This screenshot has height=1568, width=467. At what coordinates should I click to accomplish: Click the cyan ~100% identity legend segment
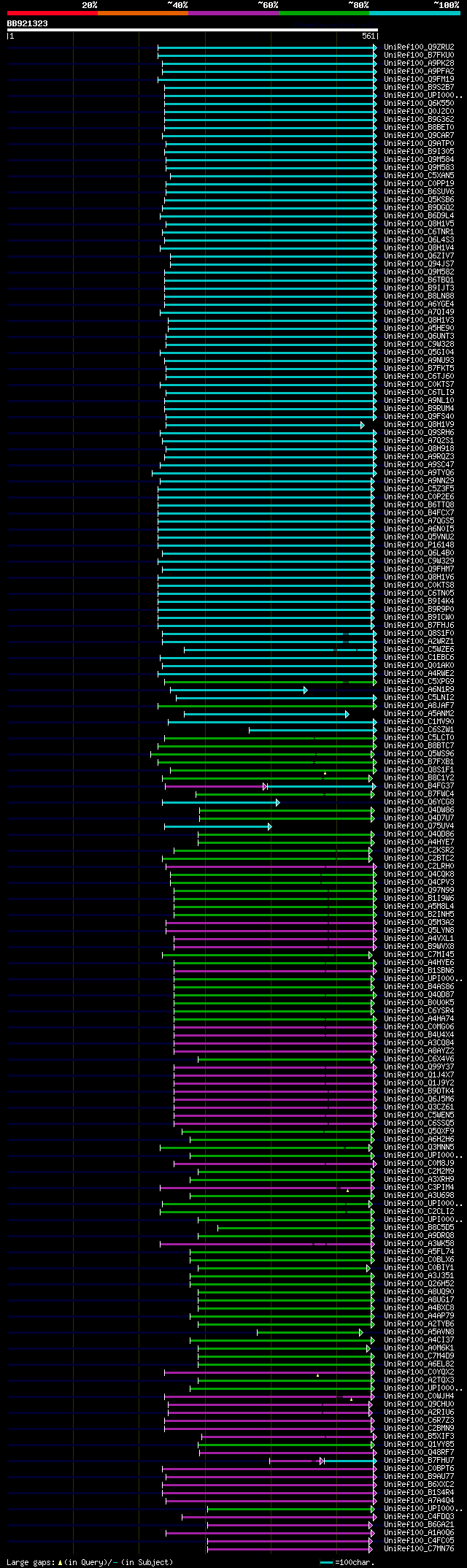pyautogui.click(x=414, y=13)
